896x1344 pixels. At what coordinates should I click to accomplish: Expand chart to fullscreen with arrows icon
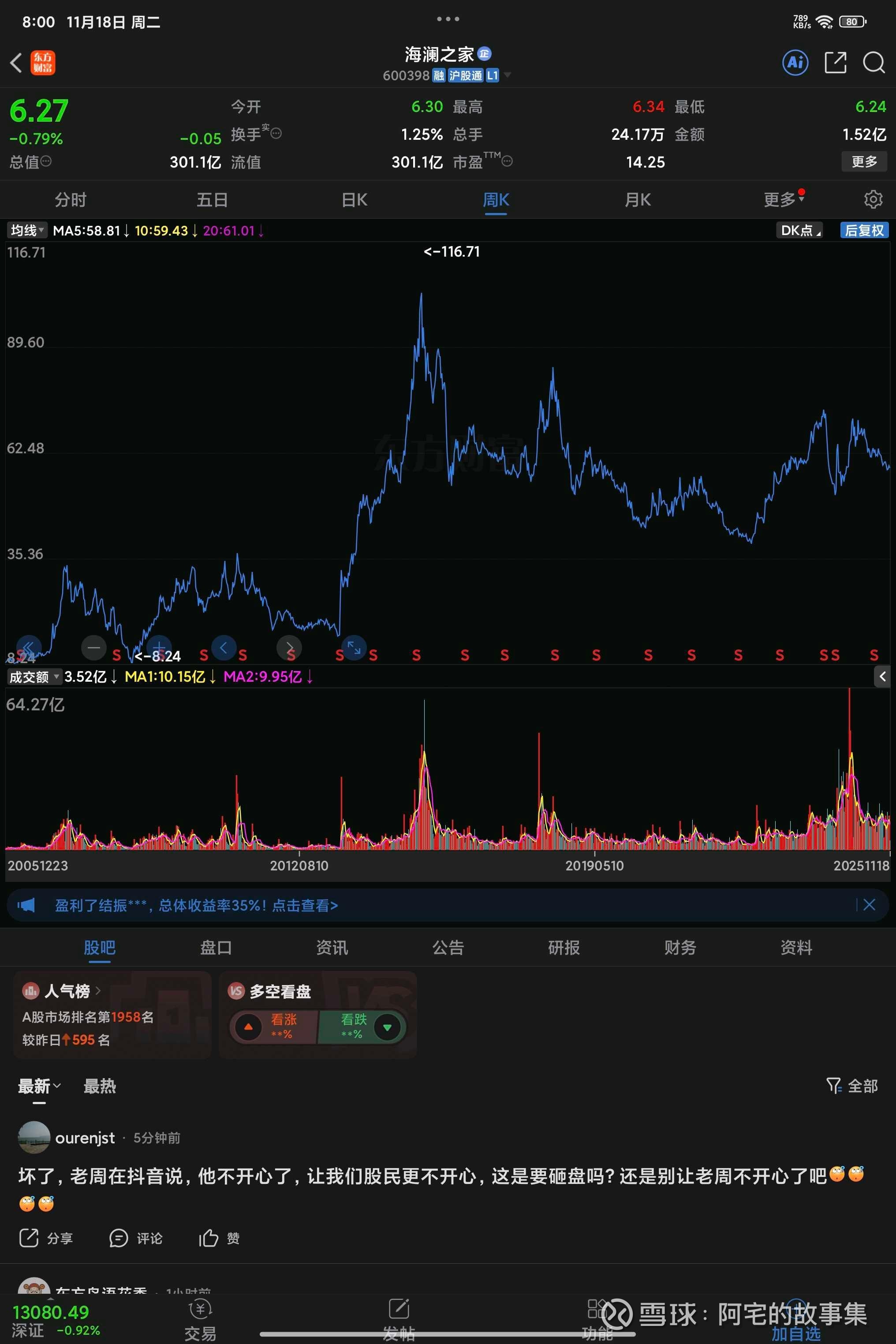click(354, 647)
